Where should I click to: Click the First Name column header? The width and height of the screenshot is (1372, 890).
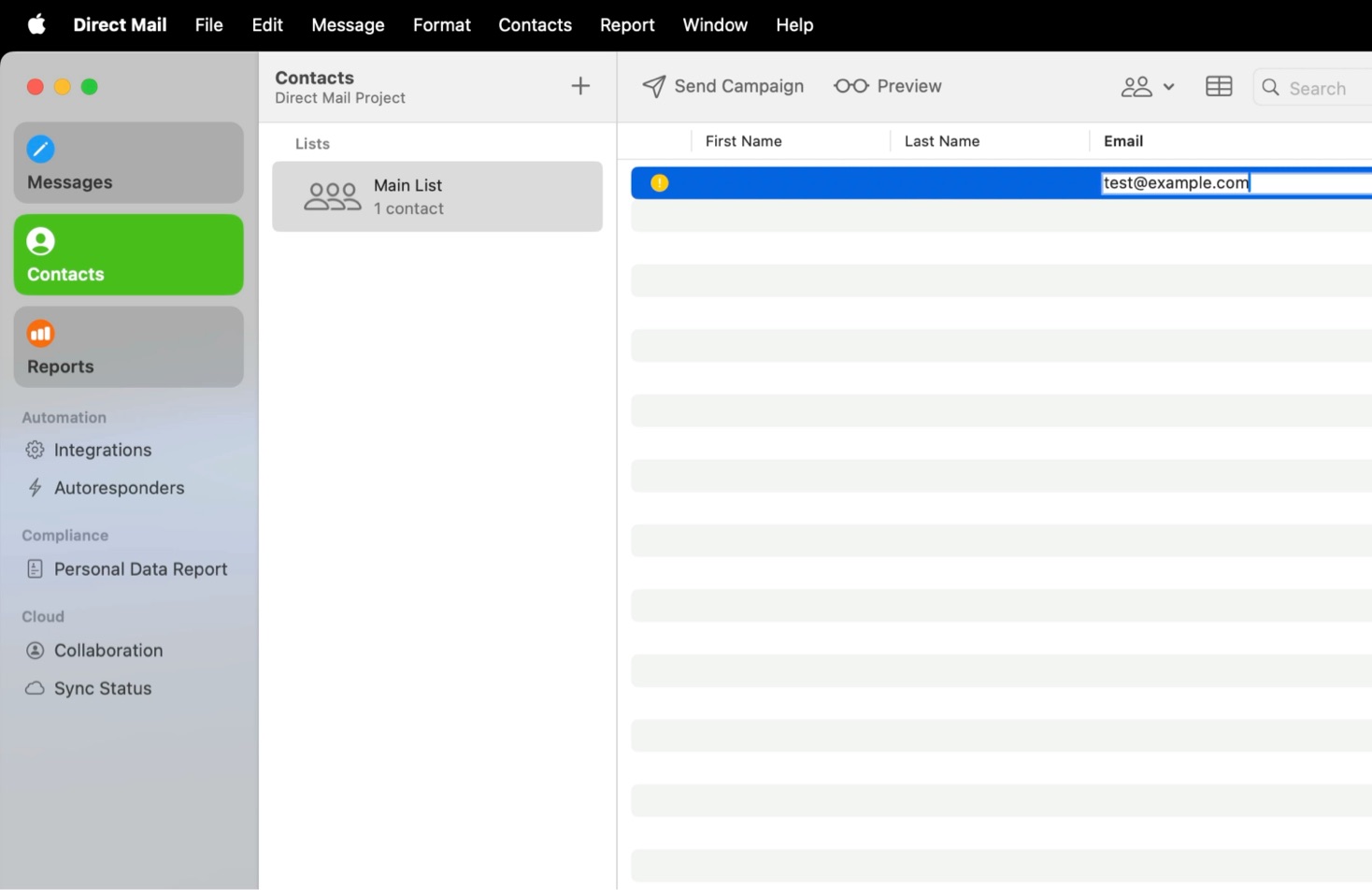tap(743, 141)
